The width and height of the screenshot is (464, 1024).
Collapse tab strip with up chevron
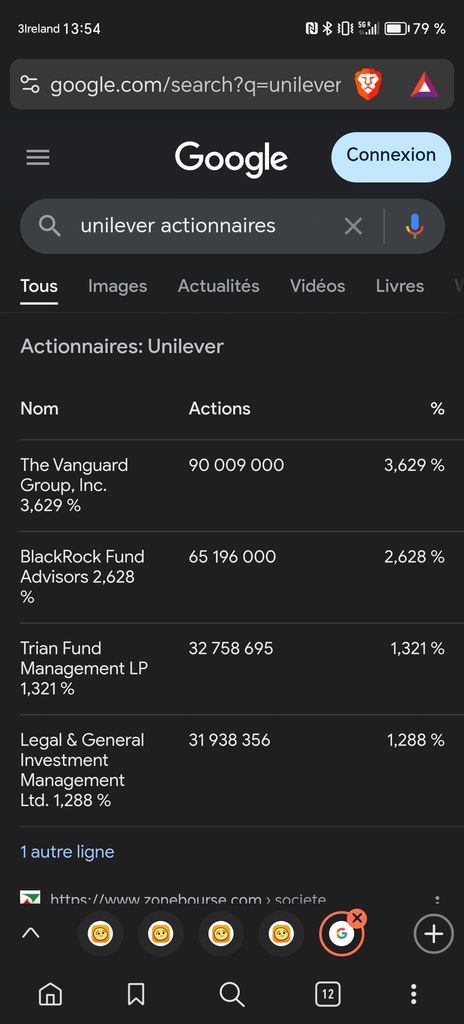coord(31,933)
